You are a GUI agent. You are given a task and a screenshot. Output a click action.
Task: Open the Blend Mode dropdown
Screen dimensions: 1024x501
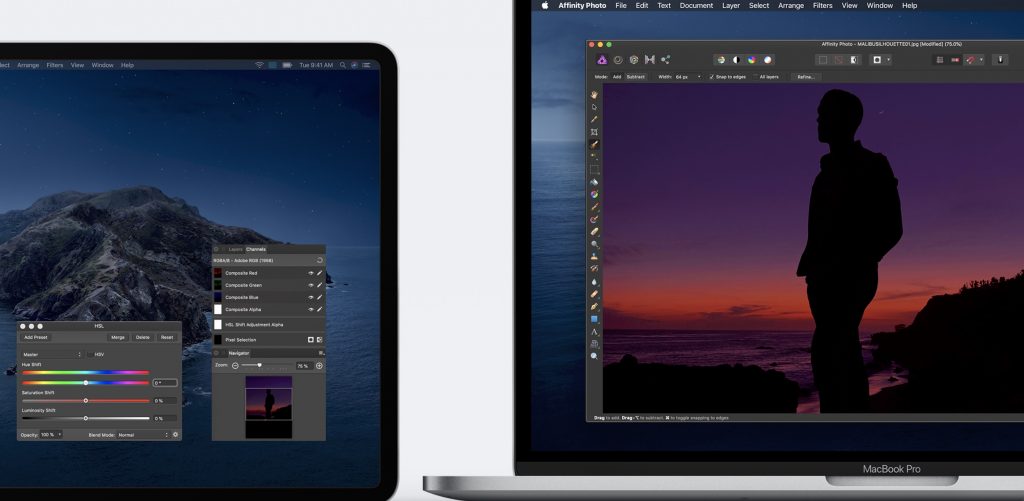point(142,435)
